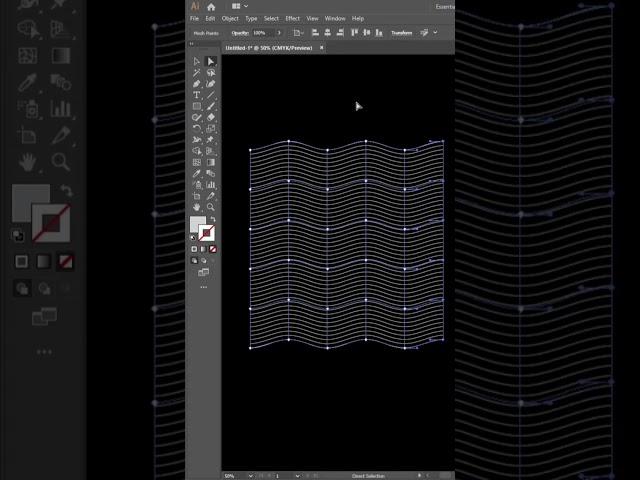Screen dimensions: 640x480
Task: Click the Transform button in control bar
Action: (x=402, y=33)
